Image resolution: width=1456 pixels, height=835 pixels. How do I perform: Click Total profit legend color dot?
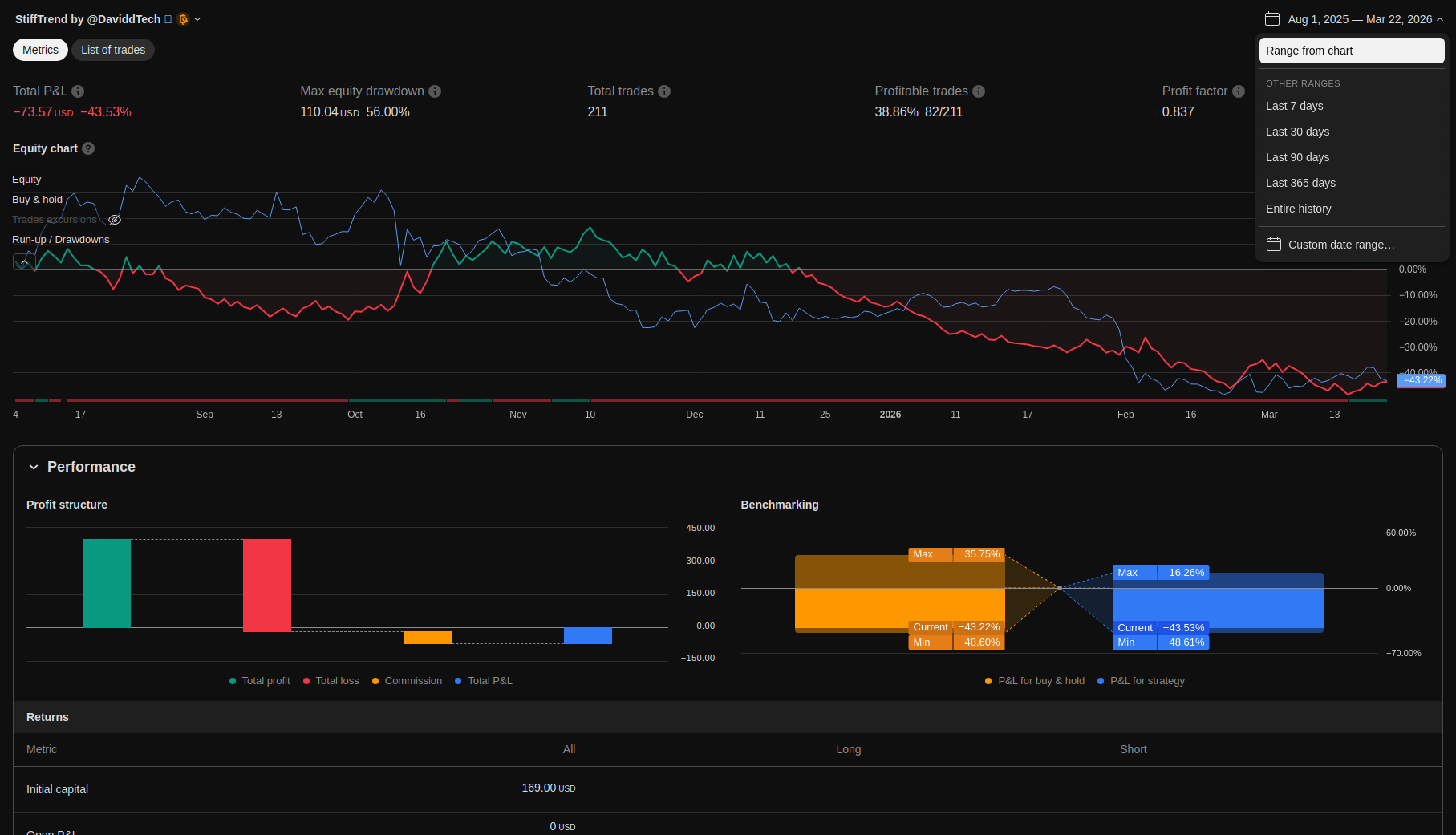click(x=233, y=681)
